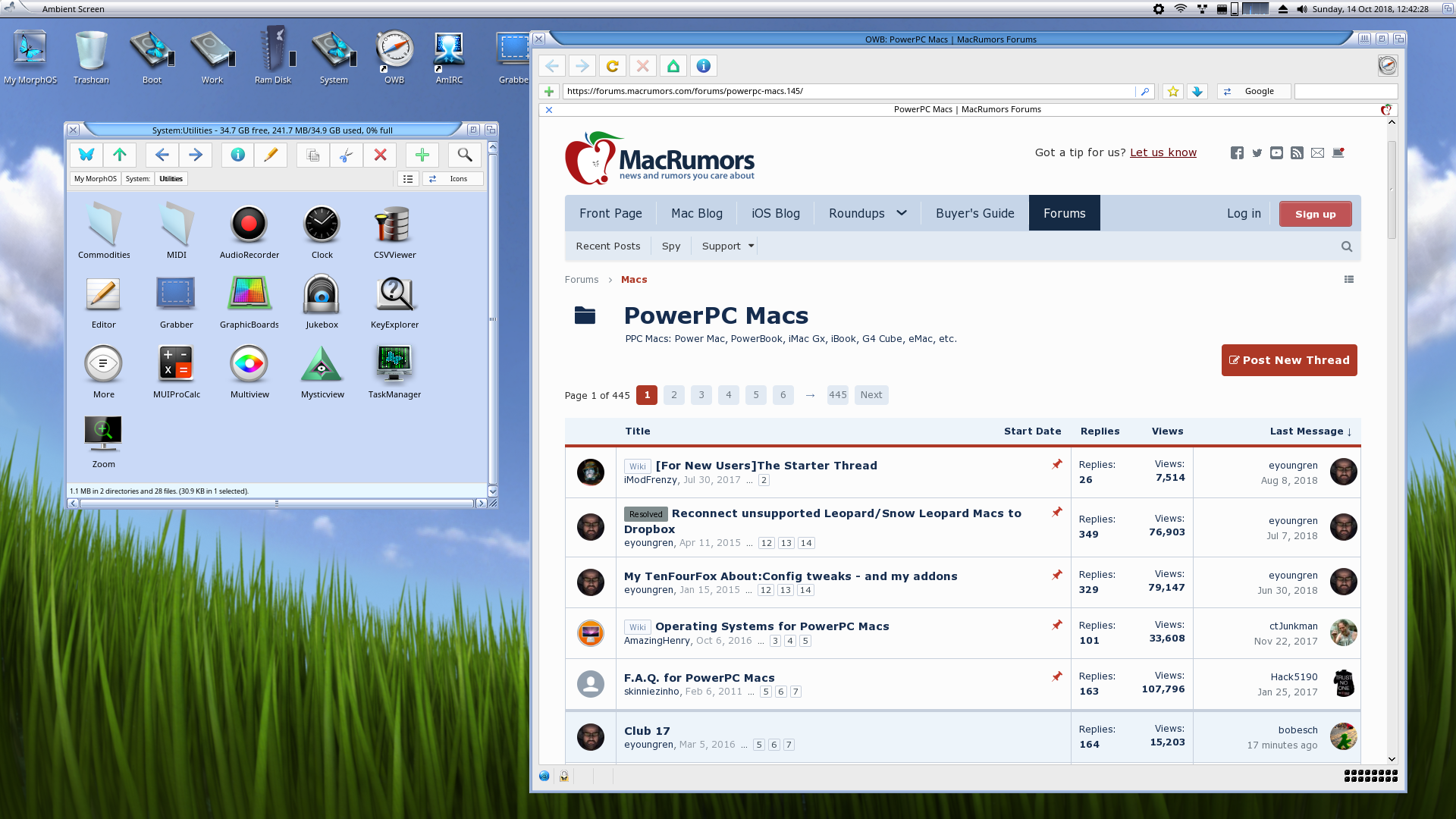Image resolution: width=1456 pixels, height=819 pixels.
Task: Click the Ambient window vertical scrollbar
Action: click(x=492, y=318)
